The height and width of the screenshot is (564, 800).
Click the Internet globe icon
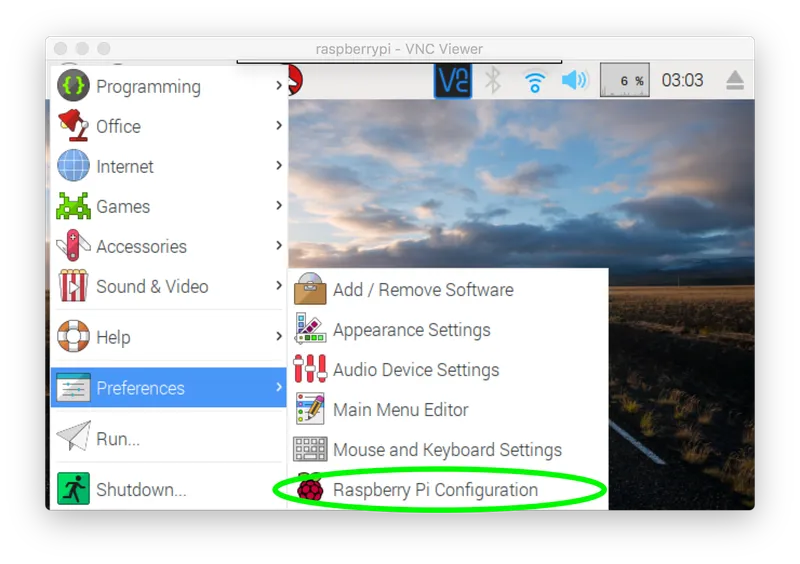pyautogui.click(x=73, y=165)
